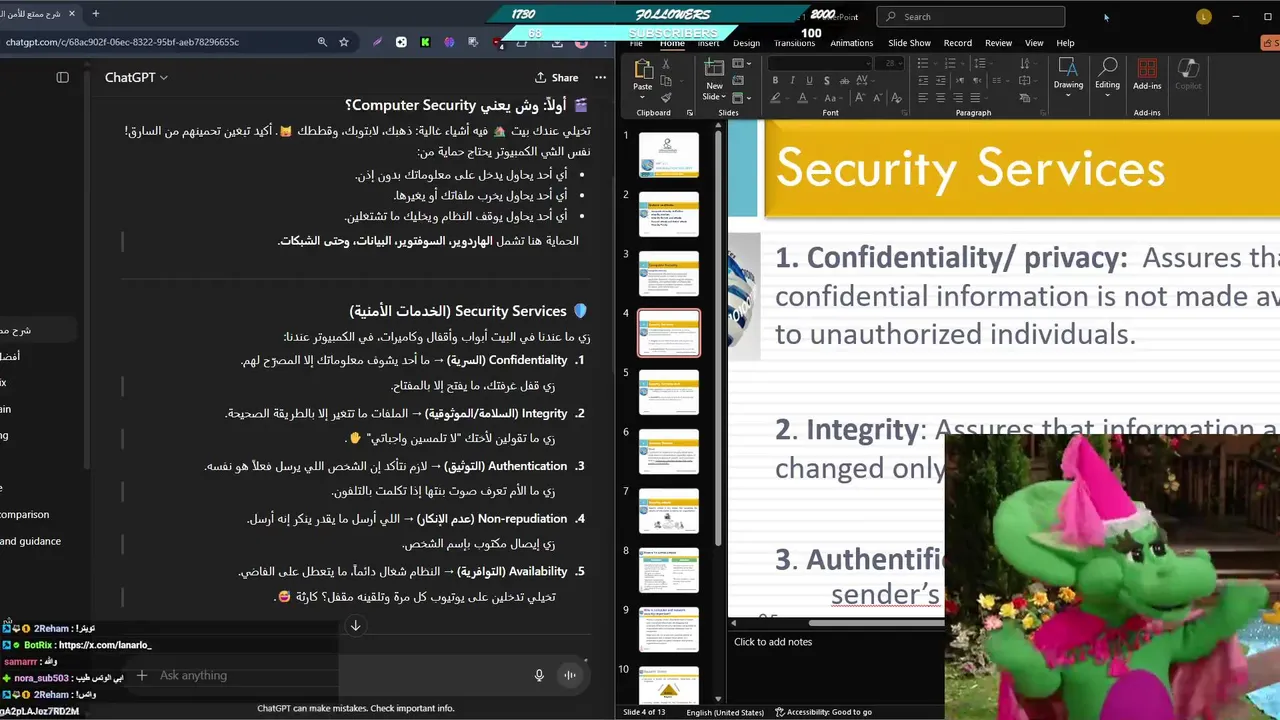The height and width of the screenshot is (720, 1280).
Task: Open the View ribbon tab
Action: click(1034, 43)
